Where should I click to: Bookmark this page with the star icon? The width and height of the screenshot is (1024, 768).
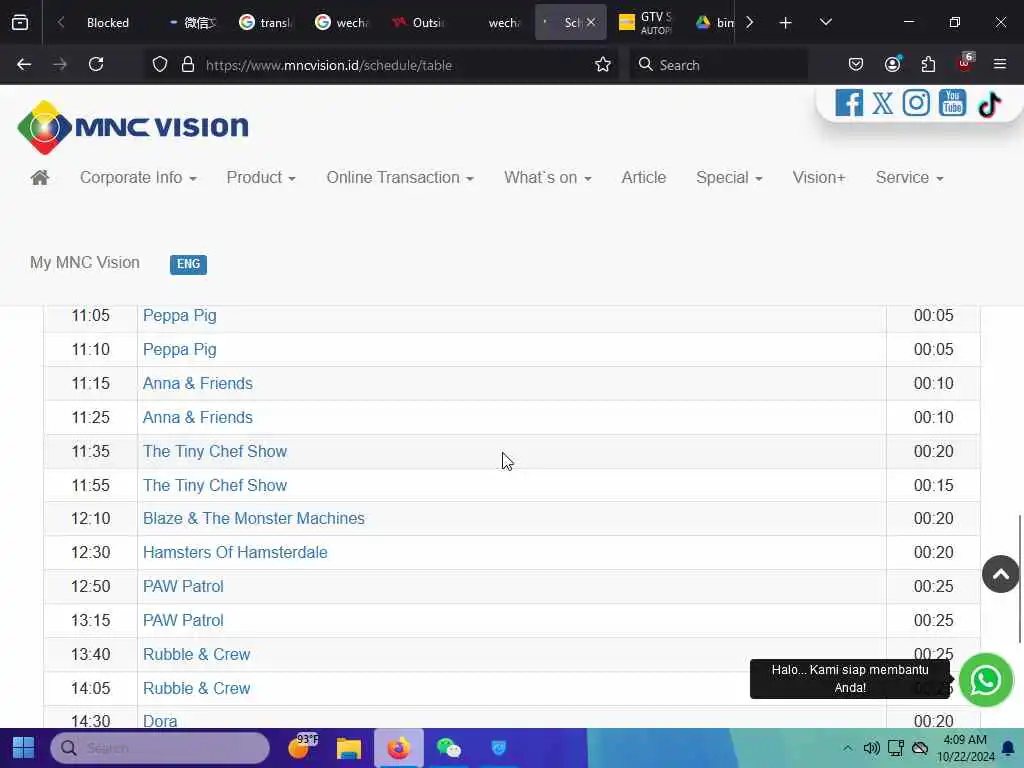[602, 65]
